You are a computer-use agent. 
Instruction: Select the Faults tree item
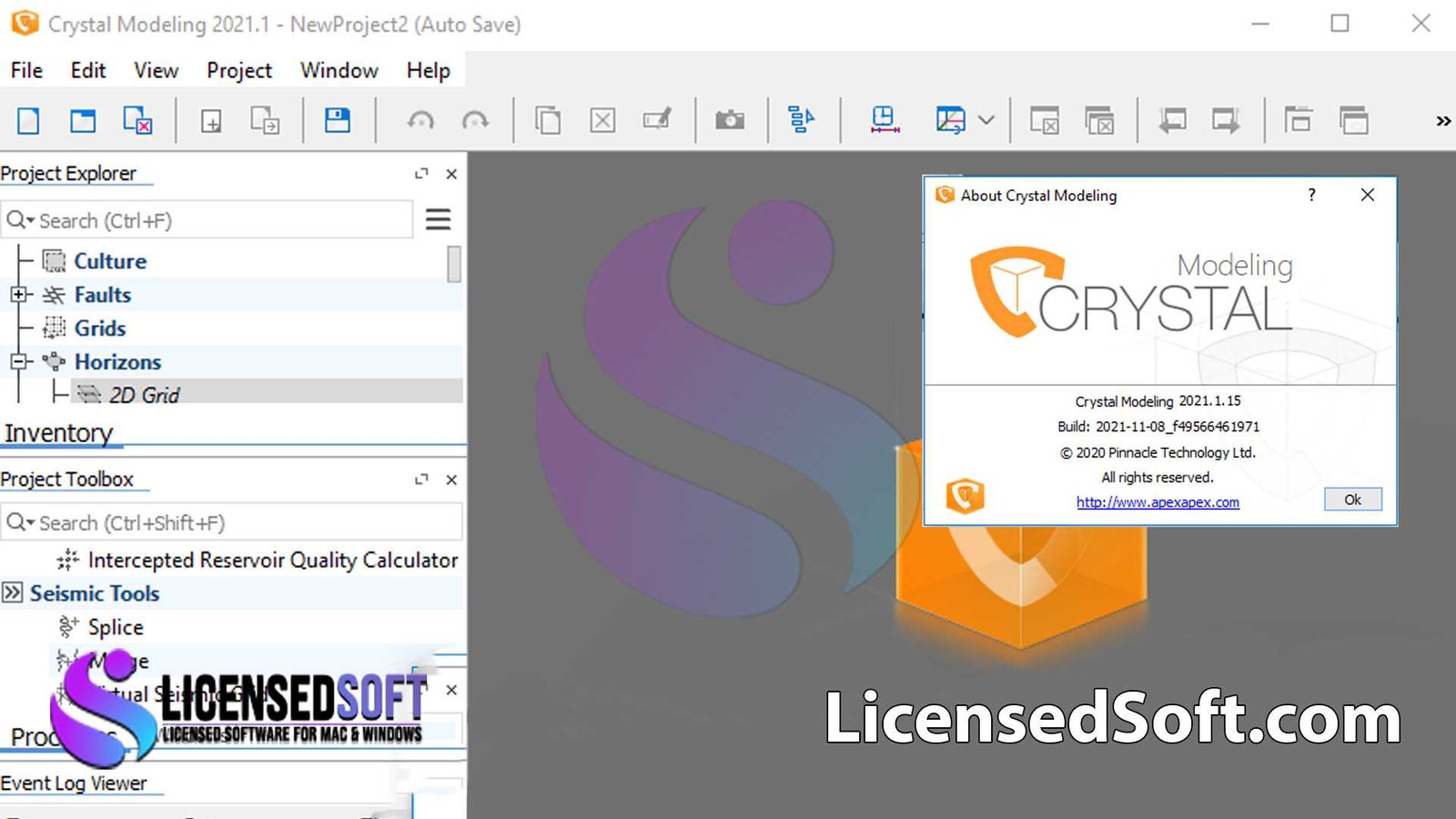click(x=103, y=295)
